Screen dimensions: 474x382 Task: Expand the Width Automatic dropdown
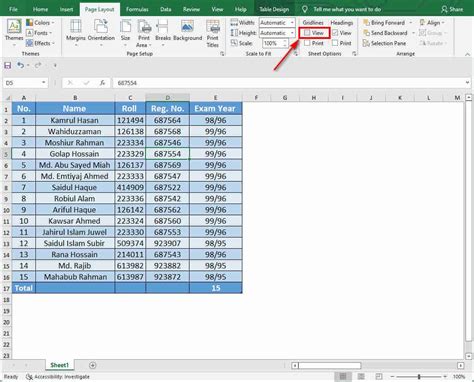[292, 23]
